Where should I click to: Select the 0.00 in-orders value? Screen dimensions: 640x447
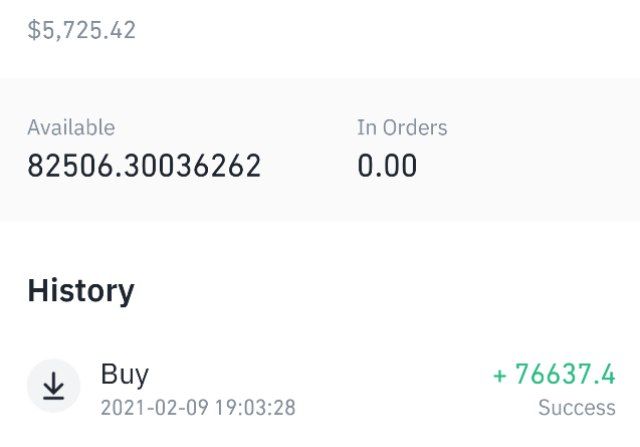click(x=387, y=165)
